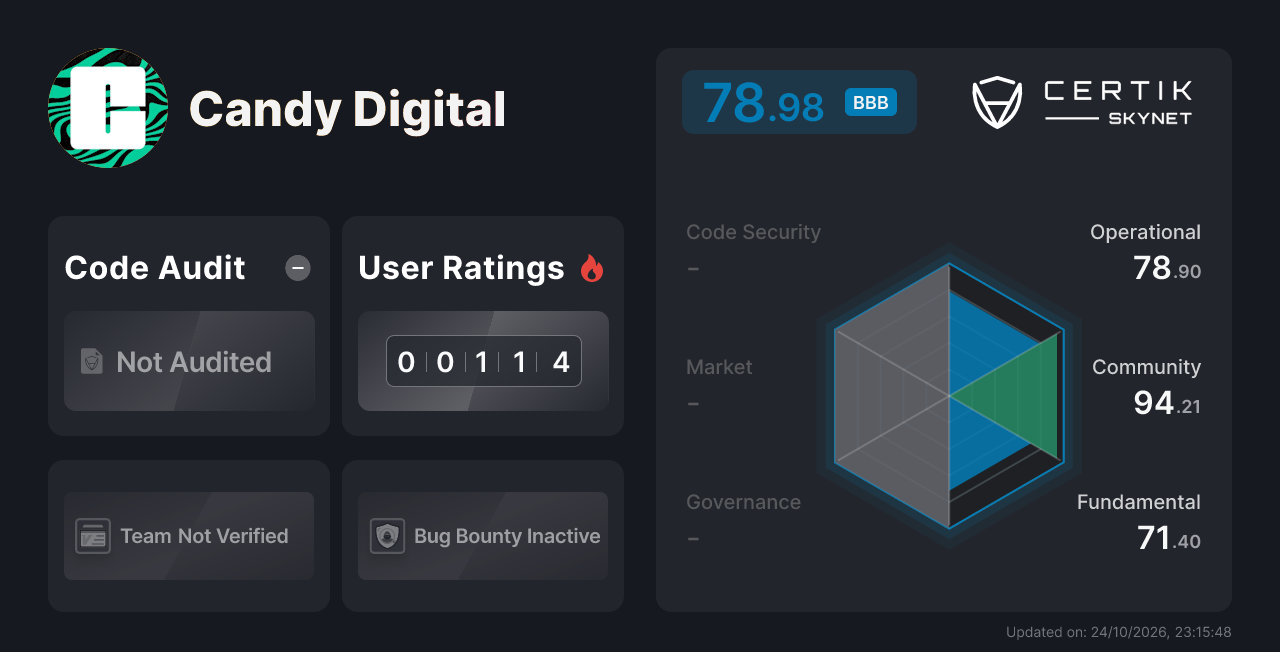Click the Code Security label
Viewport: 1280px width, 652px height.
753,232
